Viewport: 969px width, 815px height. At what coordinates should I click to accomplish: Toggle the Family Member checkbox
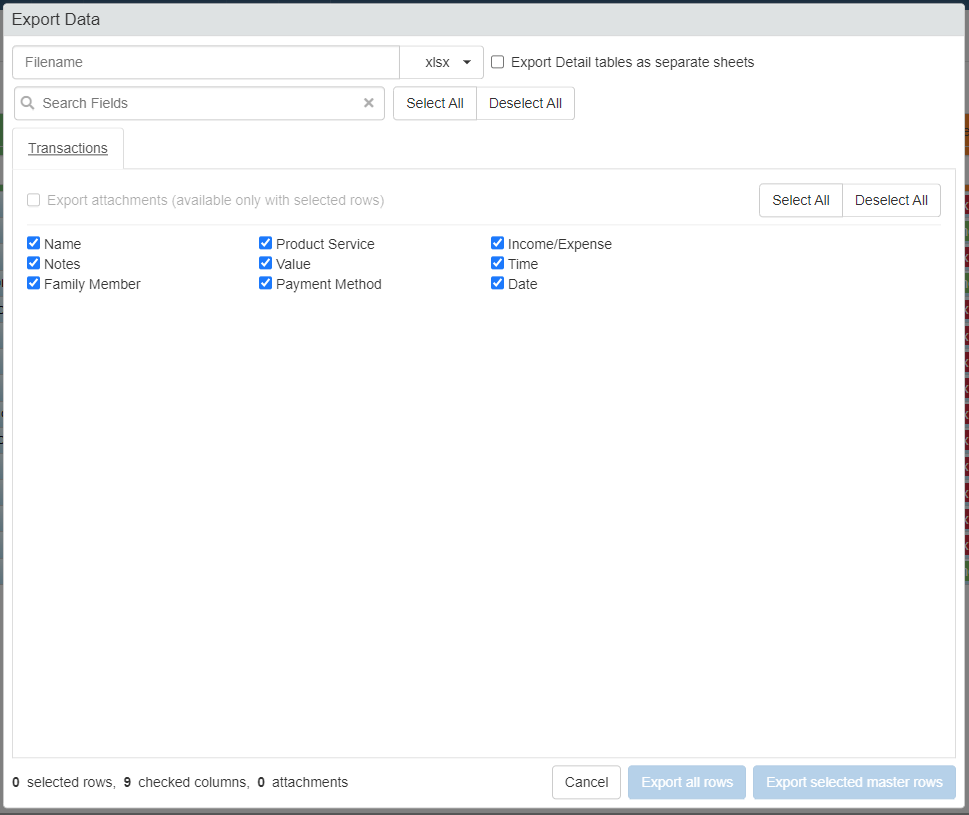coord(34,283)
